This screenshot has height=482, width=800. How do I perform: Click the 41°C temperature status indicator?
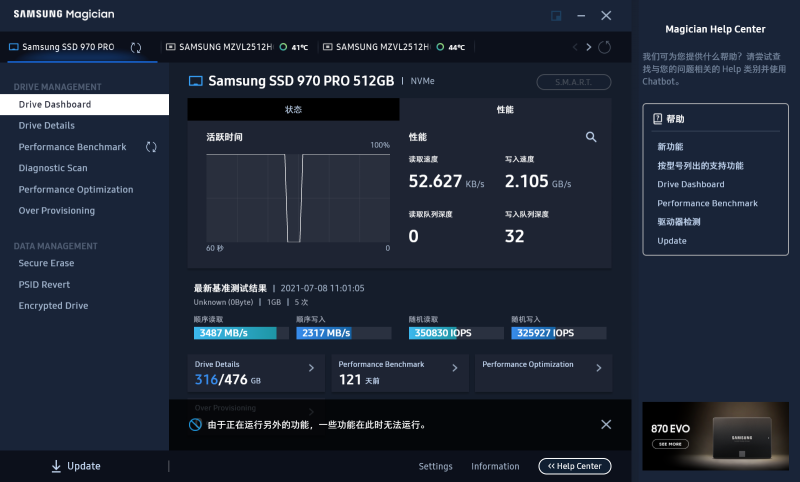pos(294,47)
